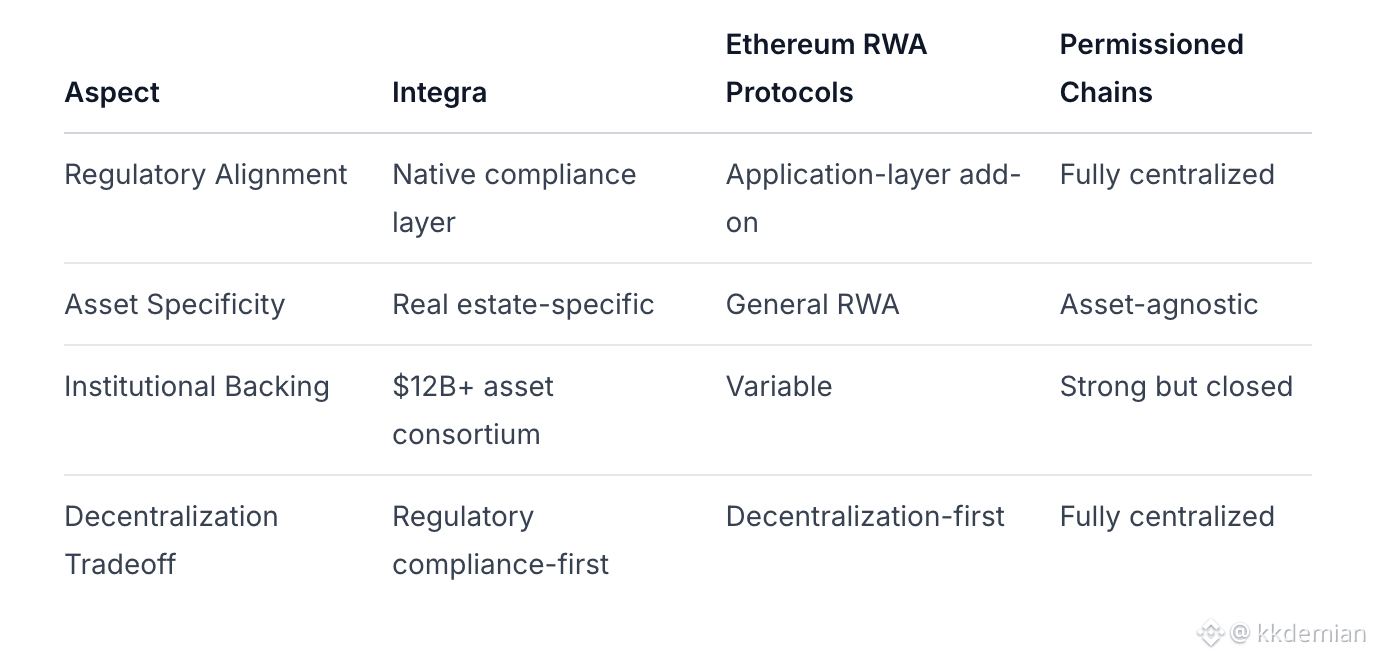
Task: Click the Regulatory Alignment row label
Action: click(x=205, y=174)
